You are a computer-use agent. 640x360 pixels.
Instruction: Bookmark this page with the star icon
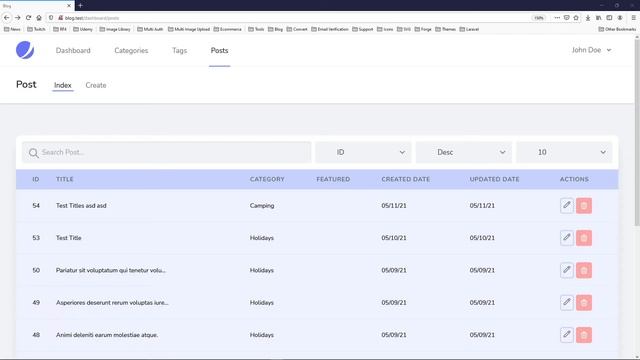tap(576, 18)
